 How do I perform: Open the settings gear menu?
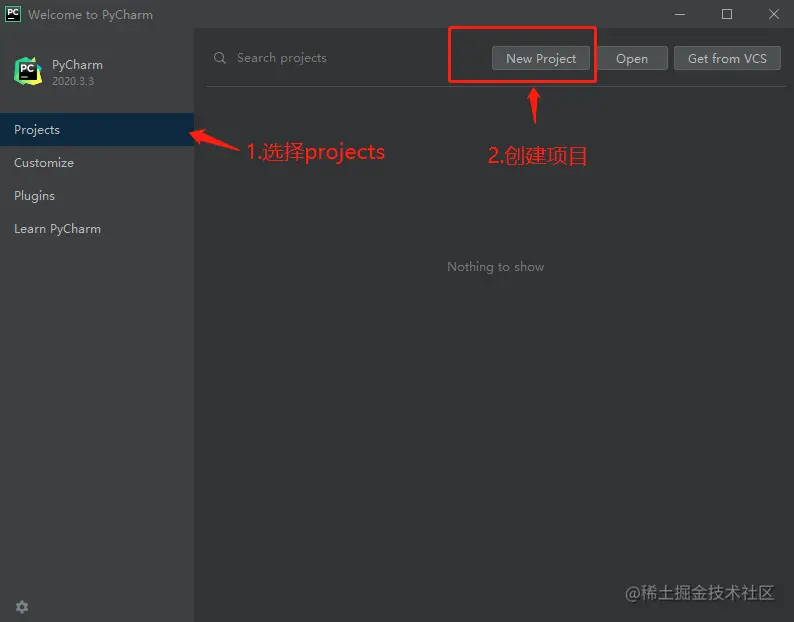(x=22, y=606)
